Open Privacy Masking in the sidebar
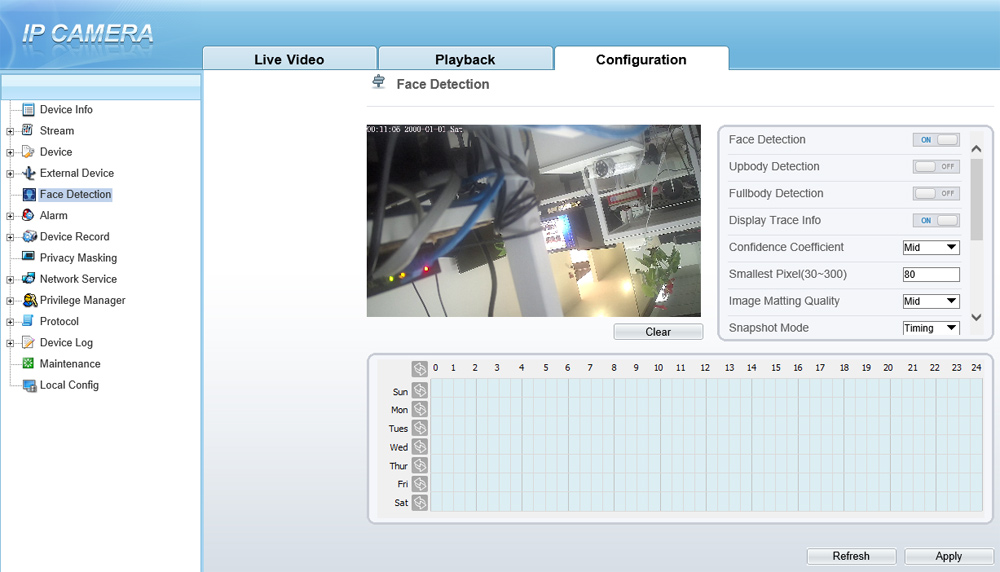The width and height of the screenshot is (1000, 572). coord(78,258)
